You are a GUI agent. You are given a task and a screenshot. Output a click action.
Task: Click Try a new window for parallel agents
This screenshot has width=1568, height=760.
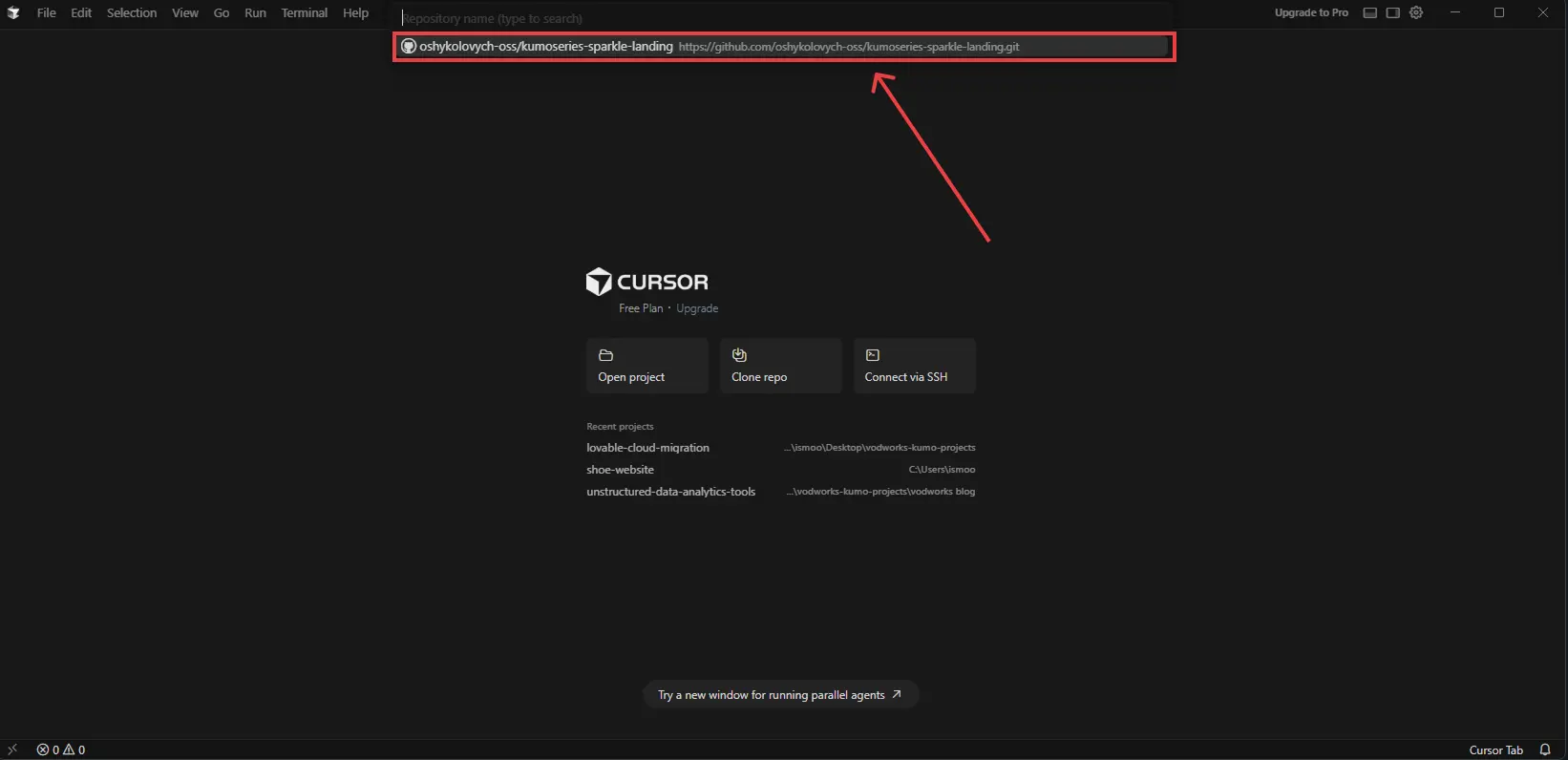780,695
